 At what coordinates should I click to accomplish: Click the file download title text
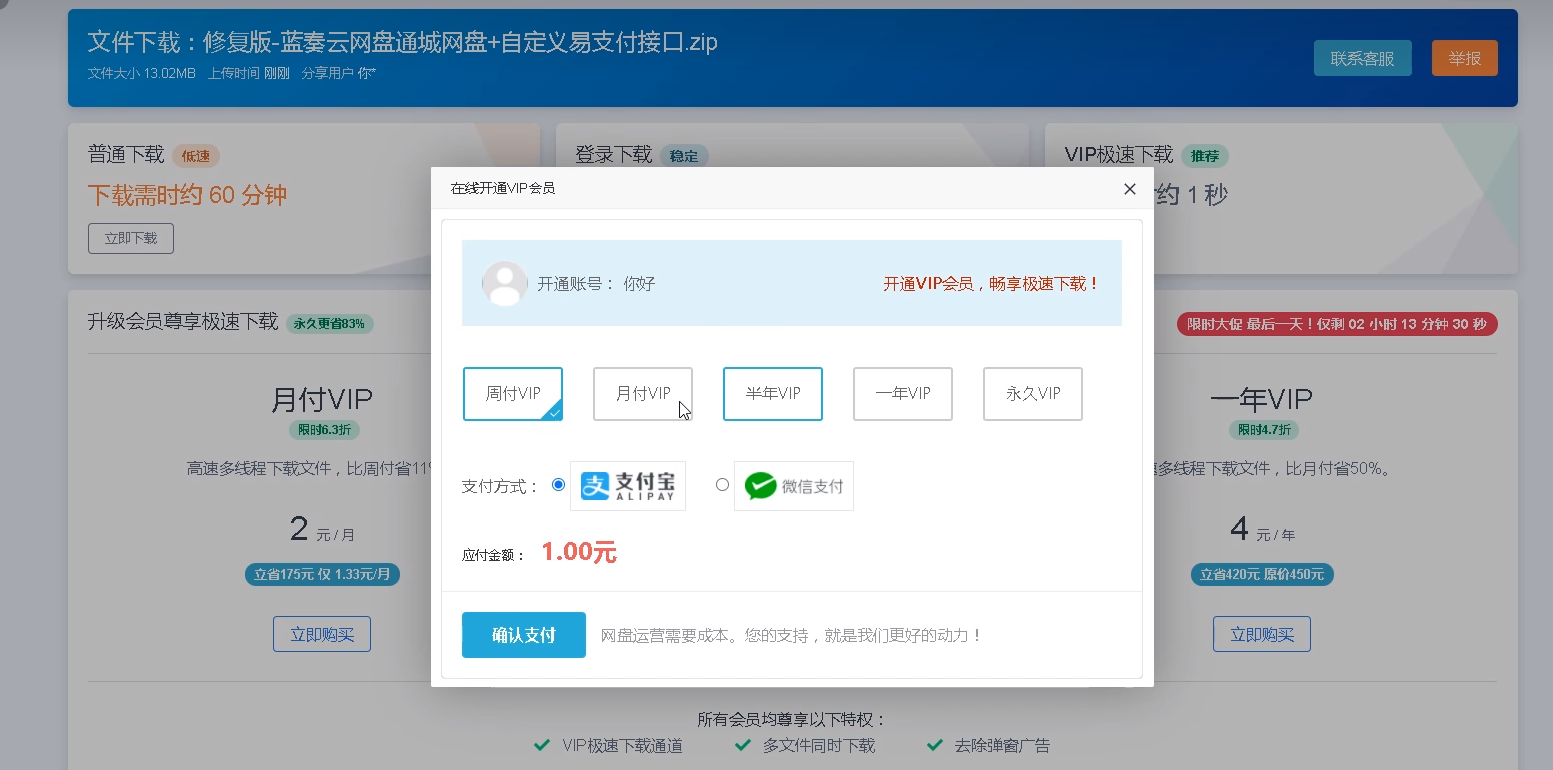(x=403, y=42)
